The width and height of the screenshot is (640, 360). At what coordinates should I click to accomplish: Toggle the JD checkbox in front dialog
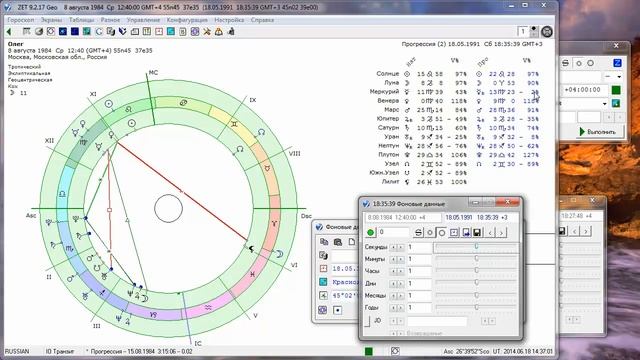pyautogui.click(x=367, y=321)
